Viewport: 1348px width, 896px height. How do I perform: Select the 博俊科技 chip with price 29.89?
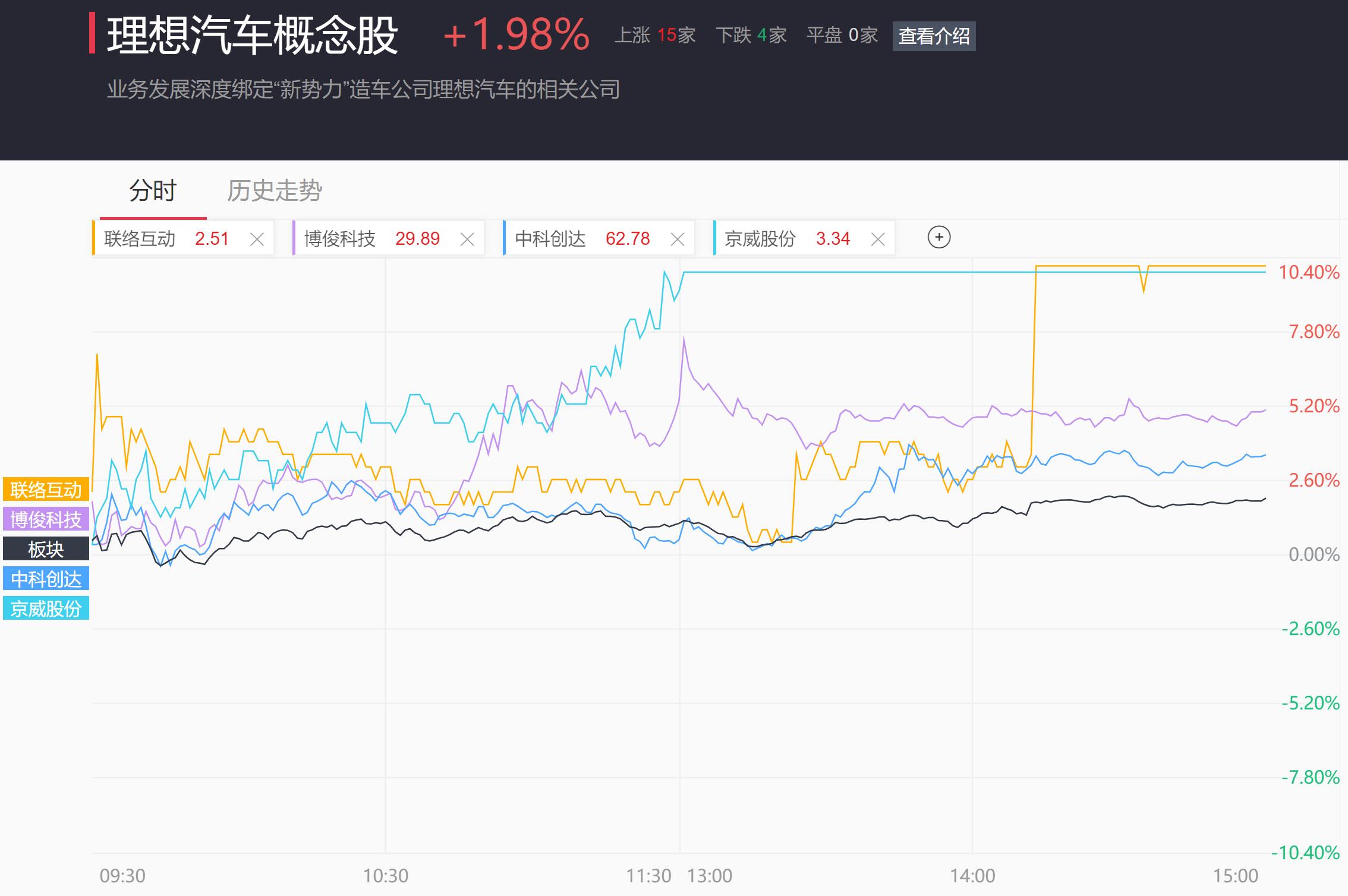tap(388, 238)
